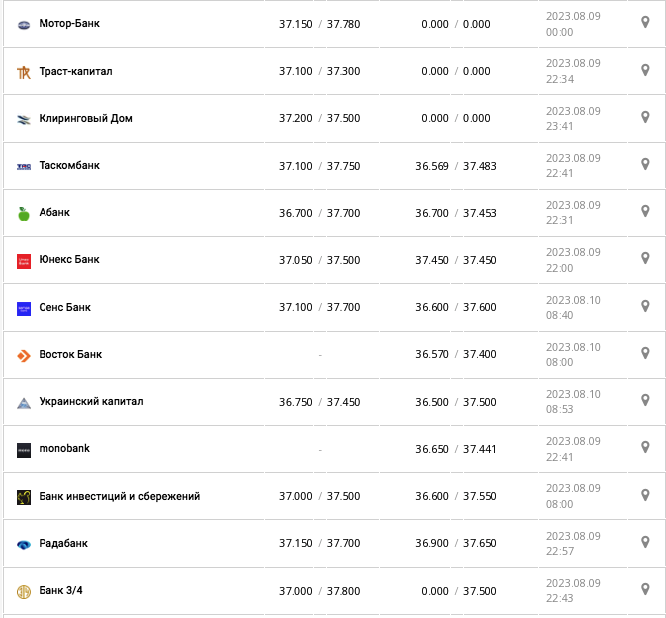Open map pin for Радабанк
The image size is (666, 618).
[x=645, y=542]
